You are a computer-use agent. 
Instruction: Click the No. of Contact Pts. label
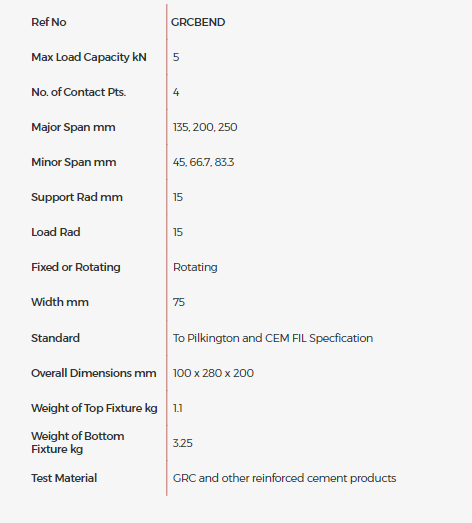79,92
